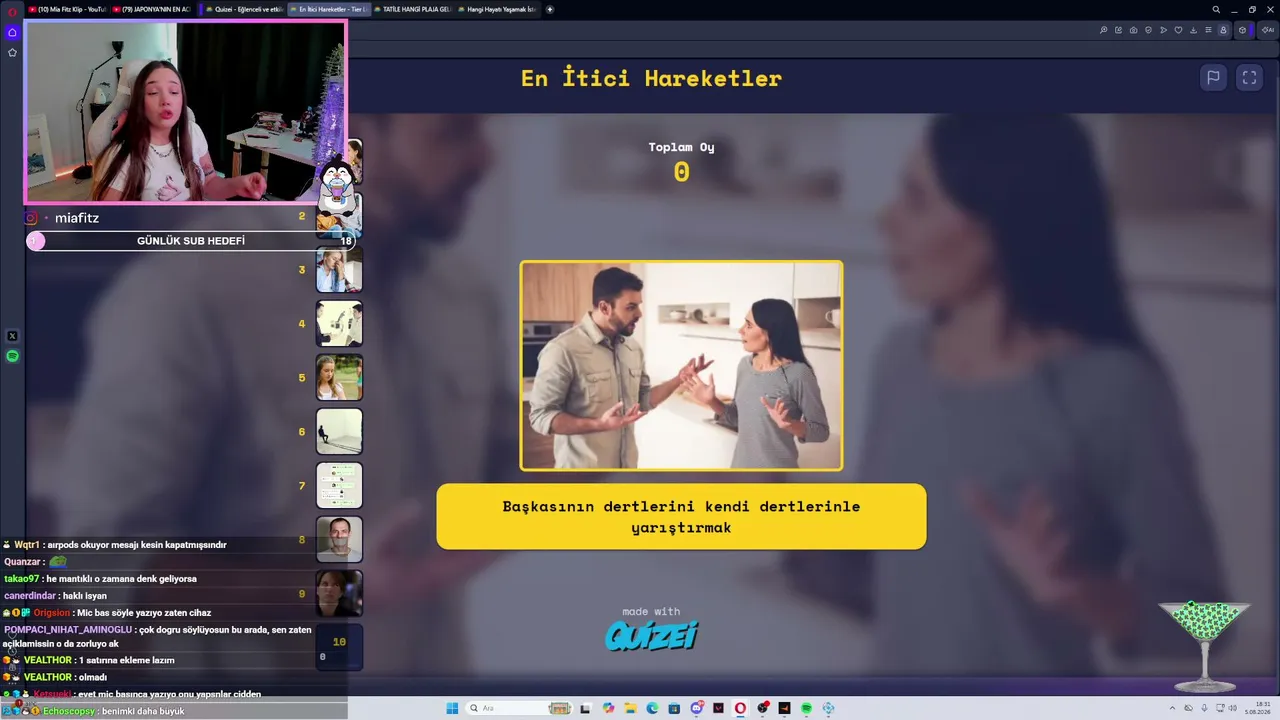Viewport: 1280px width, 720px height.
Task: Select the rank 5 tier thumbnail
Action: click(x=339, y=378)
